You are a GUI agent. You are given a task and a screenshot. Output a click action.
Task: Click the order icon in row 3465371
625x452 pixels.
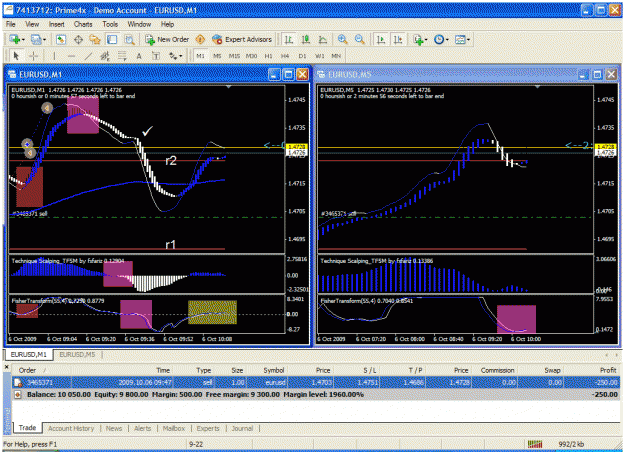(18, 383)
